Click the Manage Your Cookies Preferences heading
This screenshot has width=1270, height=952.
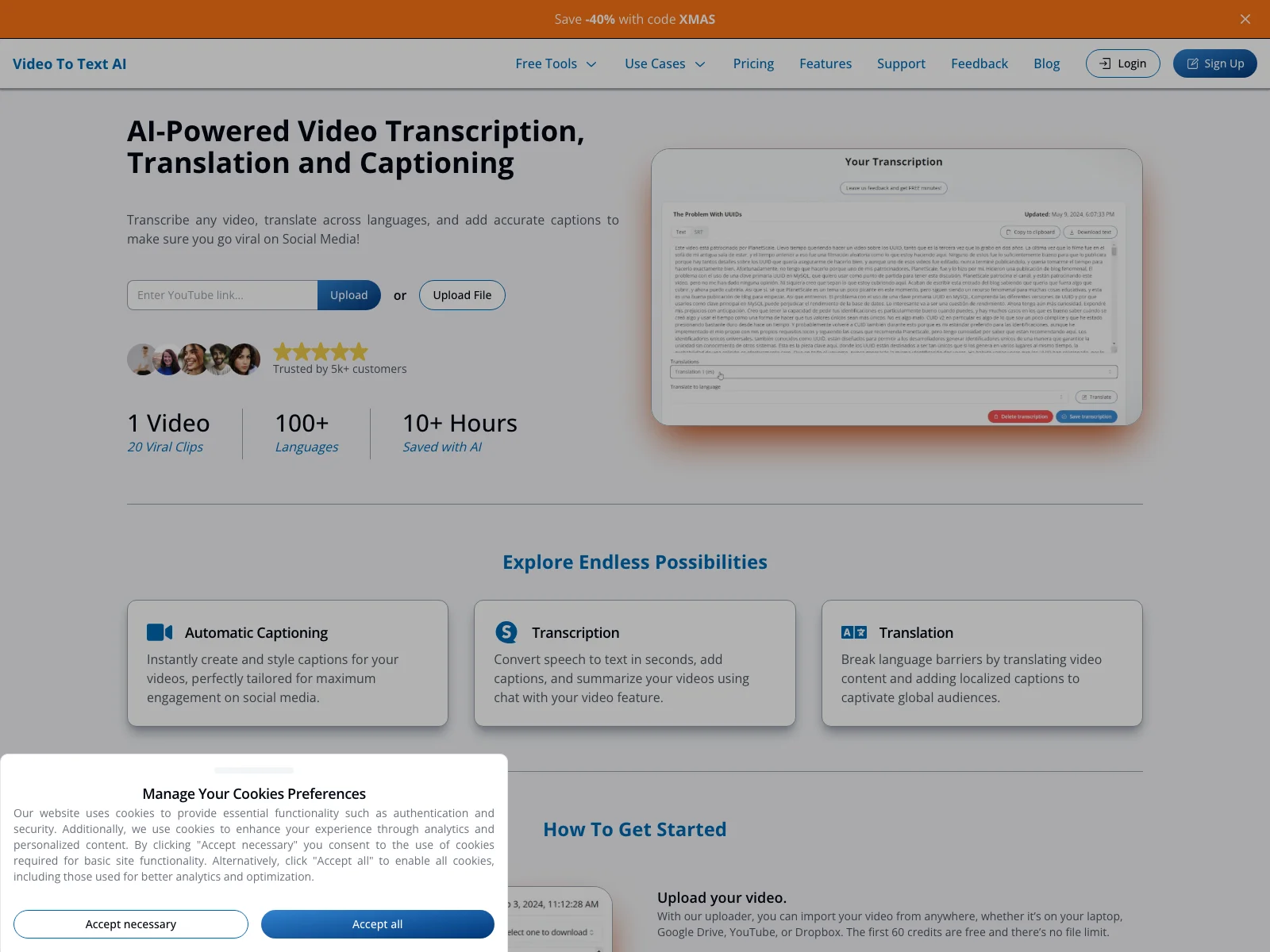click(x=254, y=793)
